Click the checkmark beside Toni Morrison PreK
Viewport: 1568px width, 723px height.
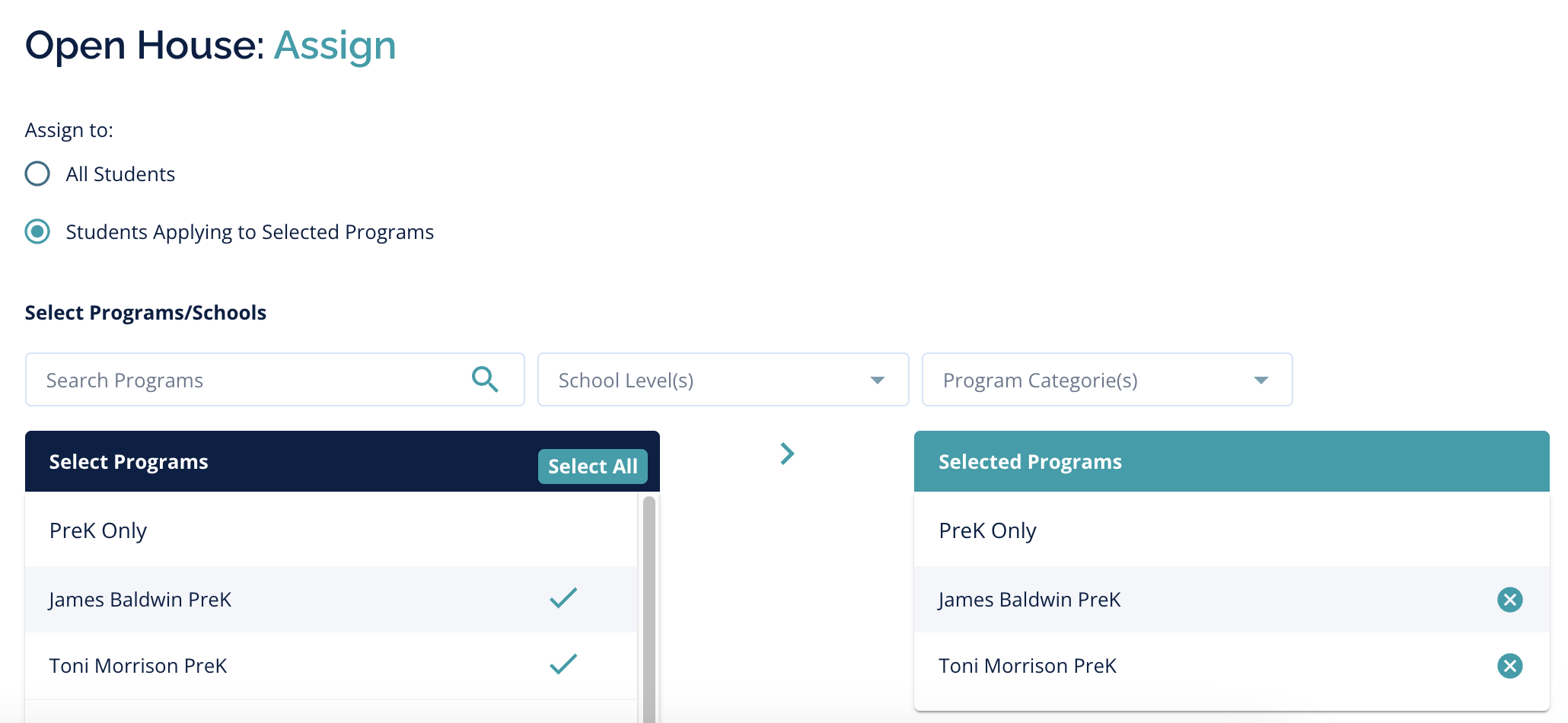coord(563,665)
